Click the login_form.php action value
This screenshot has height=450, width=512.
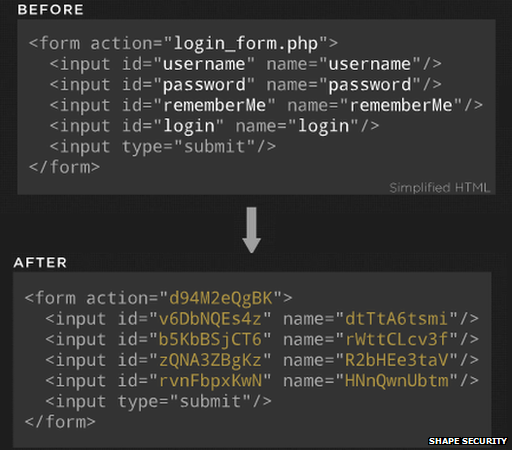(x=246, y=44)
